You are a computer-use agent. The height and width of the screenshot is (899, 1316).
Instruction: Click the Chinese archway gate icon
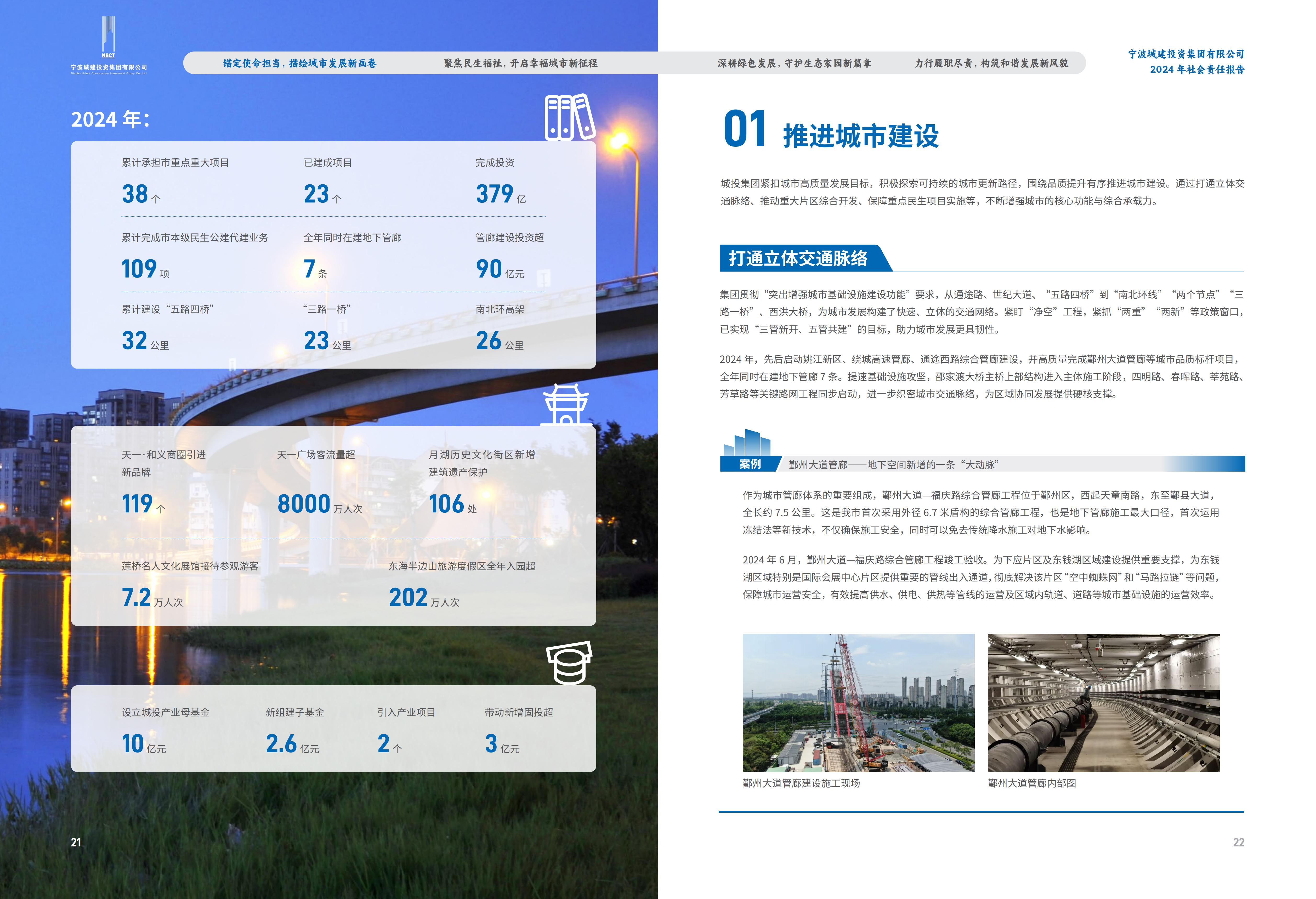pyautogui.click(x=566, y=405)
